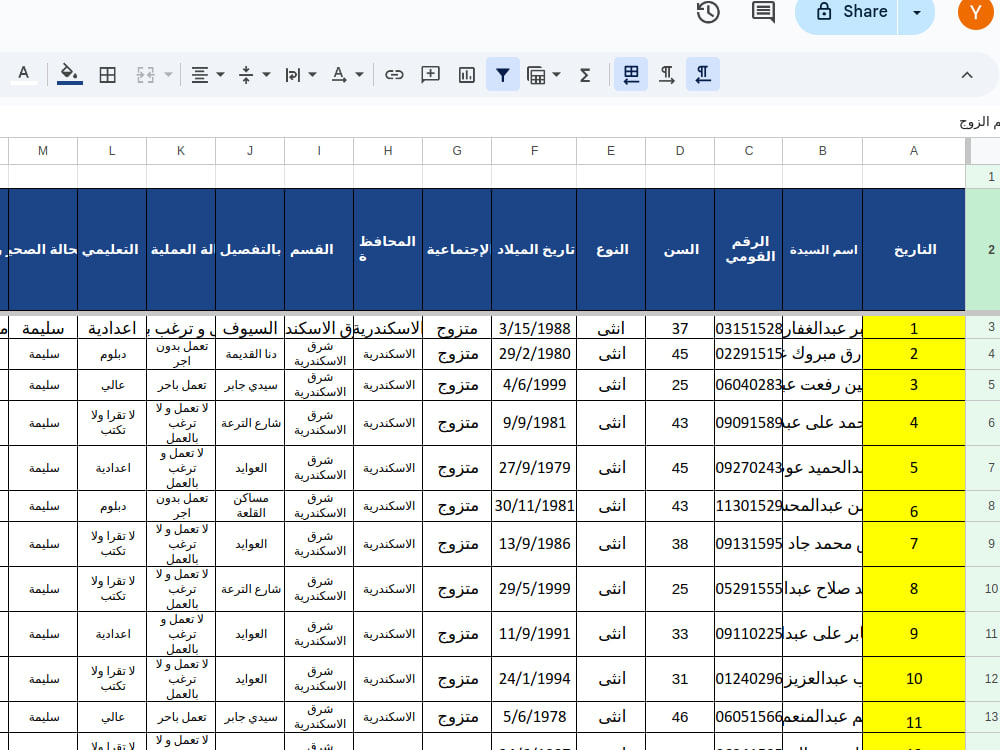Select education cell دبلوم in row 4
The width and height of the screenshot is (1000, 750).
(112, 354)
